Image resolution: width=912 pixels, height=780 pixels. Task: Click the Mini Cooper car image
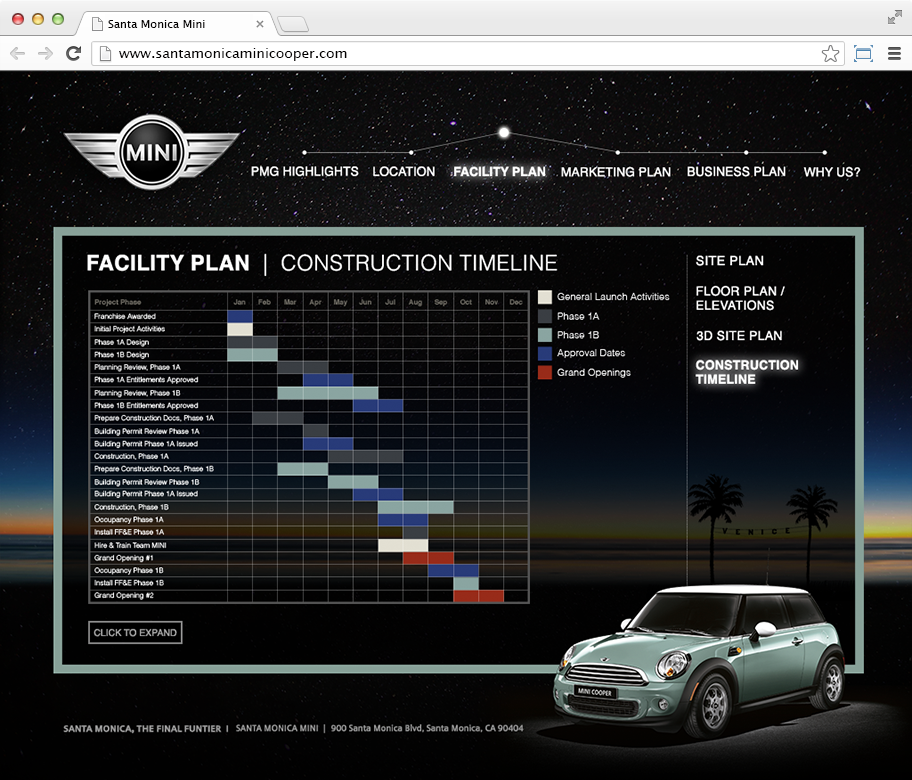(698, 660)
